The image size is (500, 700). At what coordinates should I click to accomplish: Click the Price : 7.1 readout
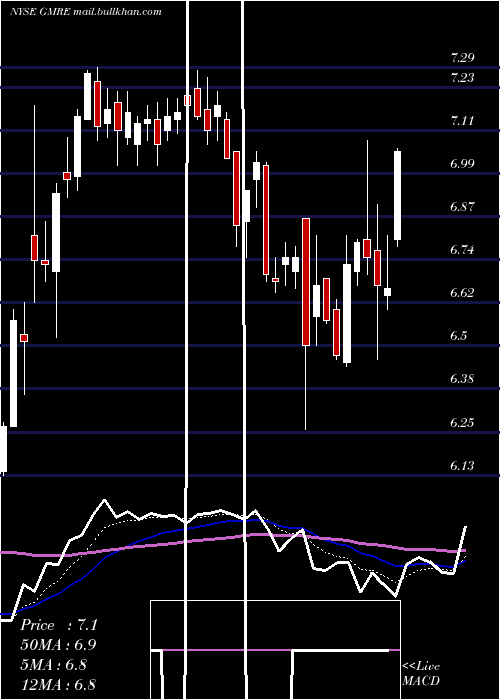59,625
